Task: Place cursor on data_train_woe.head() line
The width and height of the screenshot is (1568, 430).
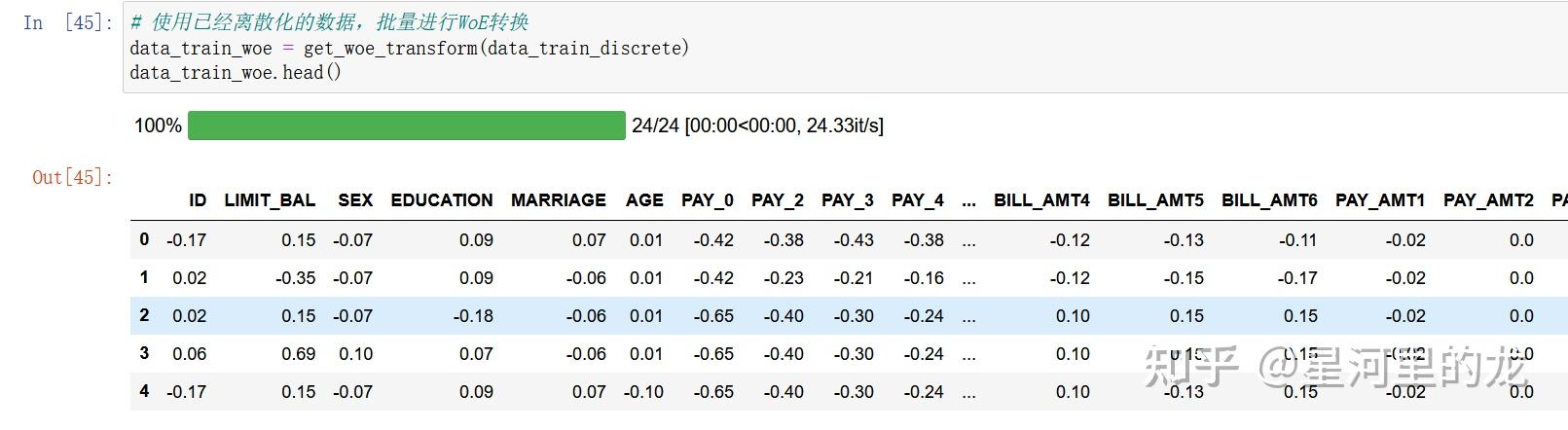Action: pyautogui.click(x=236, y=73)
